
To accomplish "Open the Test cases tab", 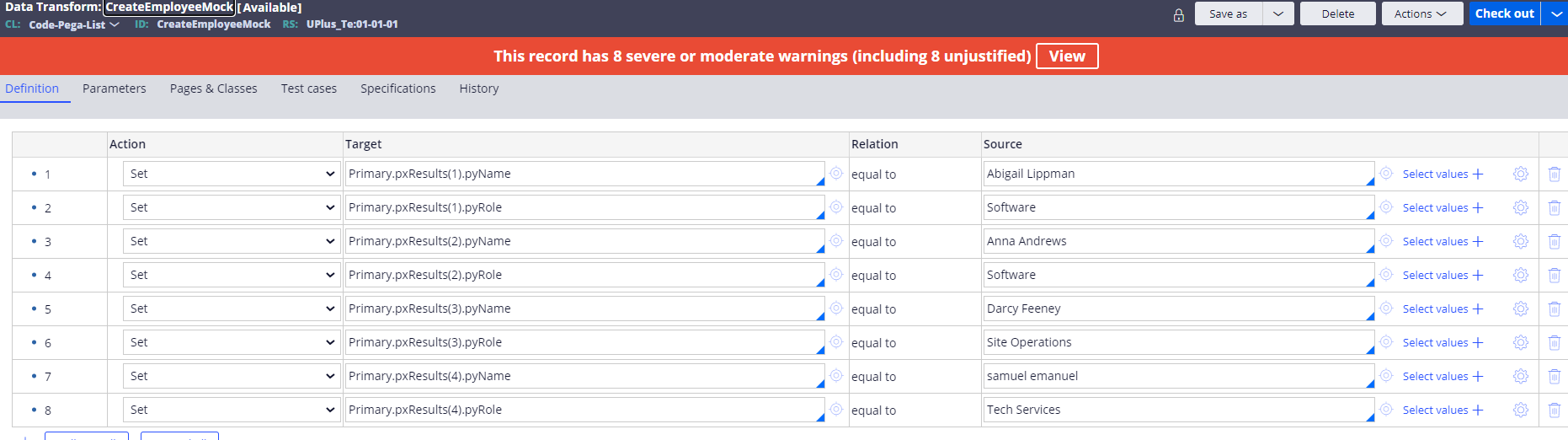I will pos(309,89).
